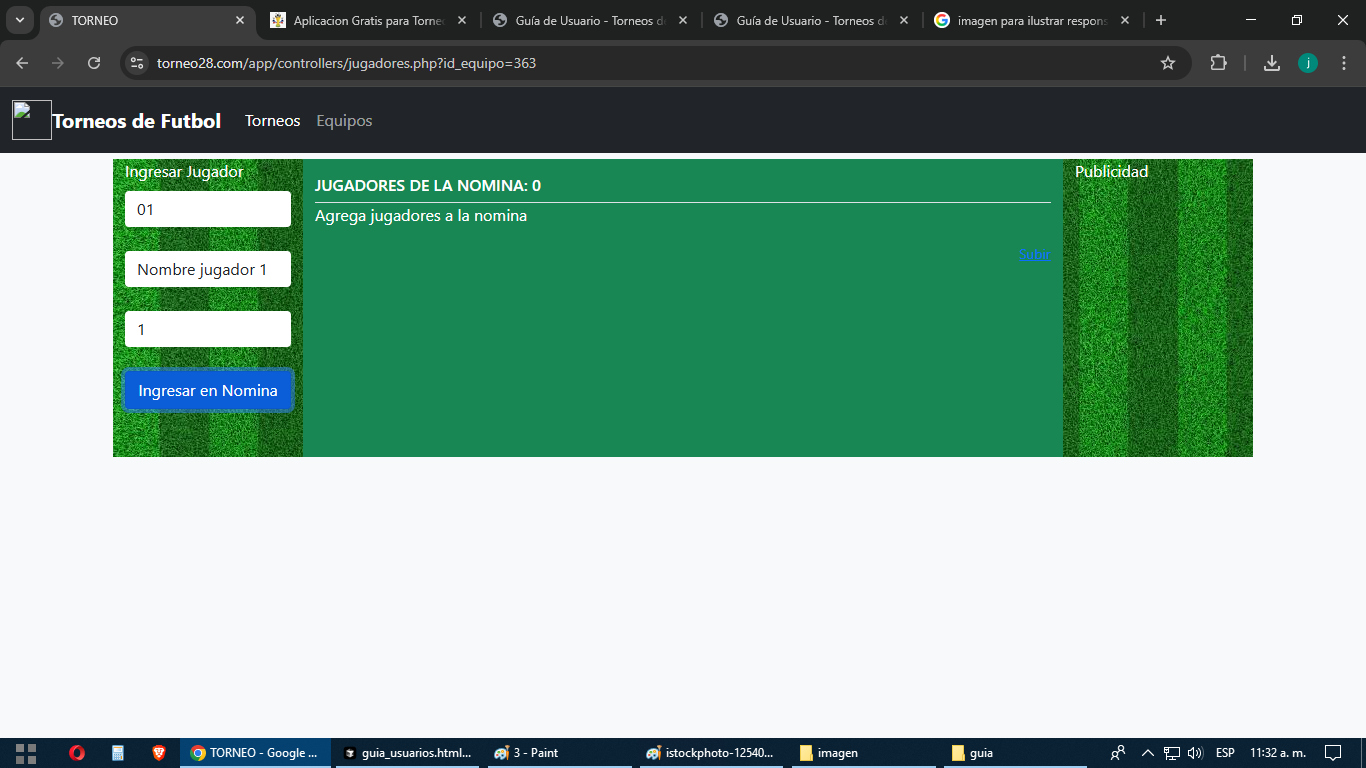Open the browser Extensions puzzle icon
1366x768 pixels.
click(x=1218, y=63)
